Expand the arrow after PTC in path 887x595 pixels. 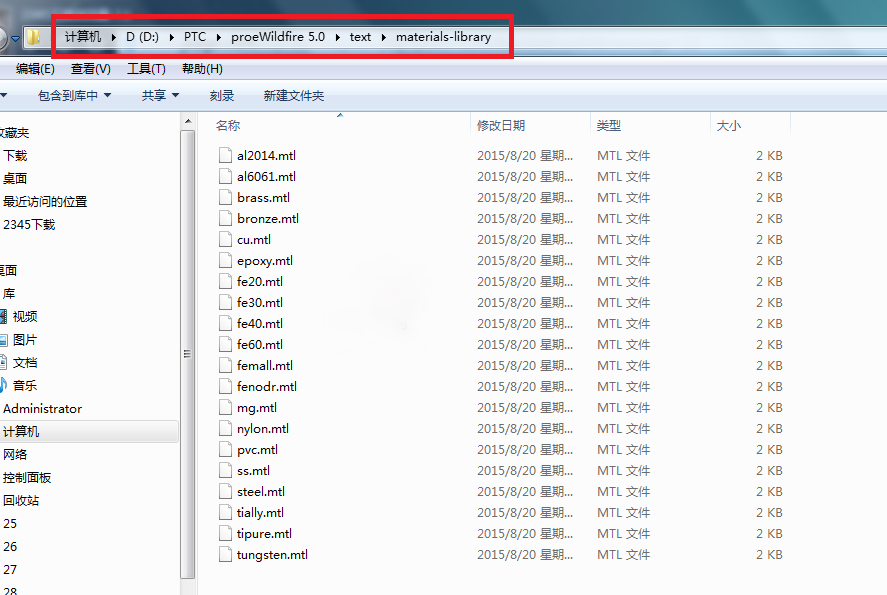click(218, 37)
